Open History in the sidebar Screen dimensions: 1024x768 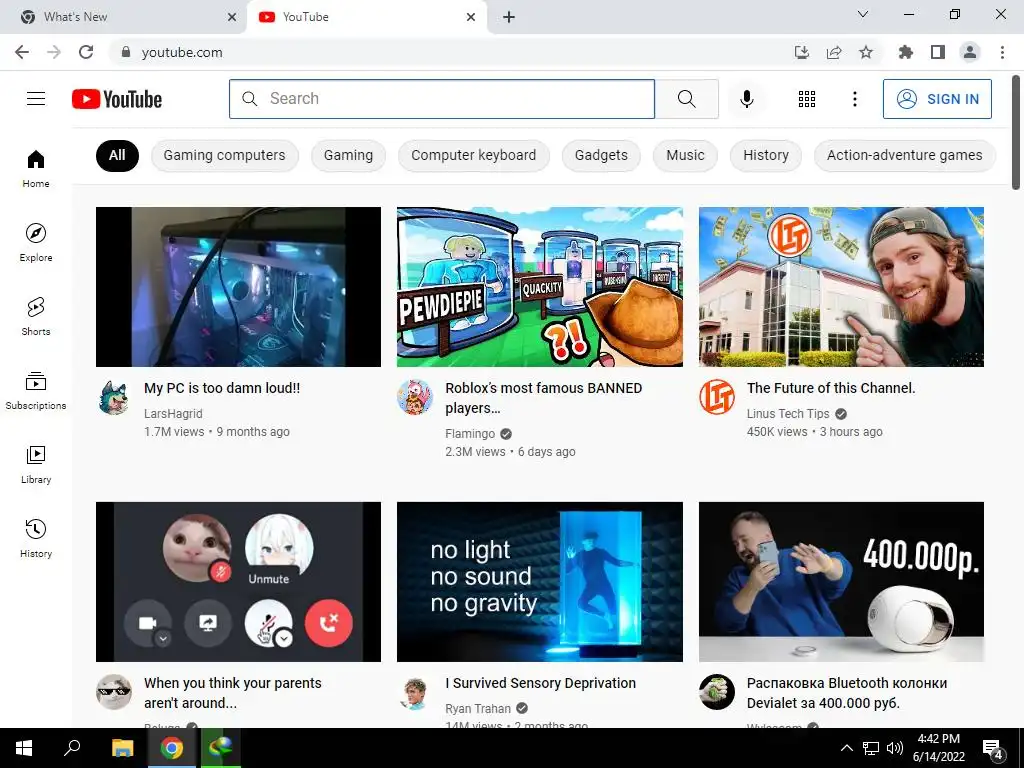(x=36, y=538)
